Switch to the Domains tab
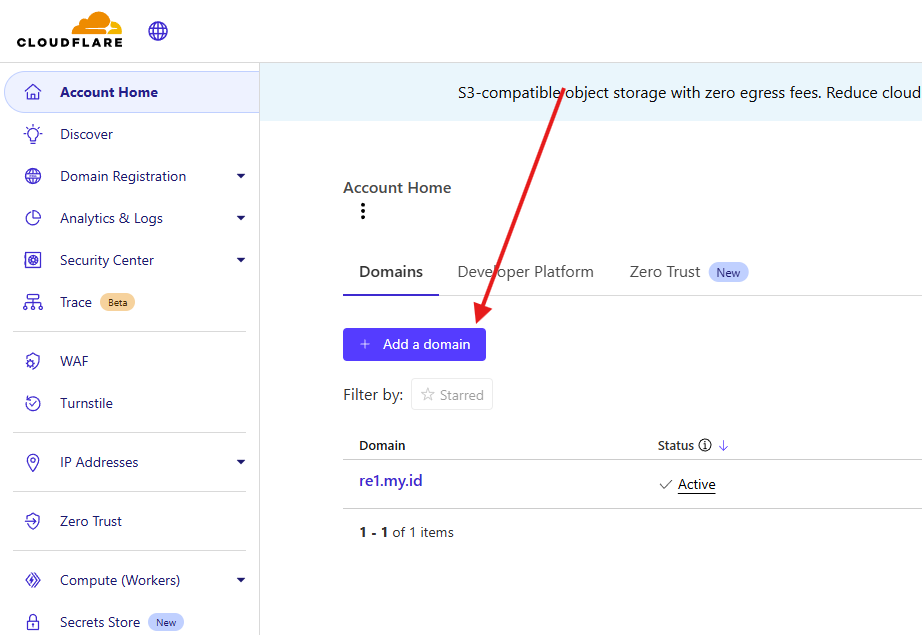This screenshot has height=635, width=922. pos(391,272)
